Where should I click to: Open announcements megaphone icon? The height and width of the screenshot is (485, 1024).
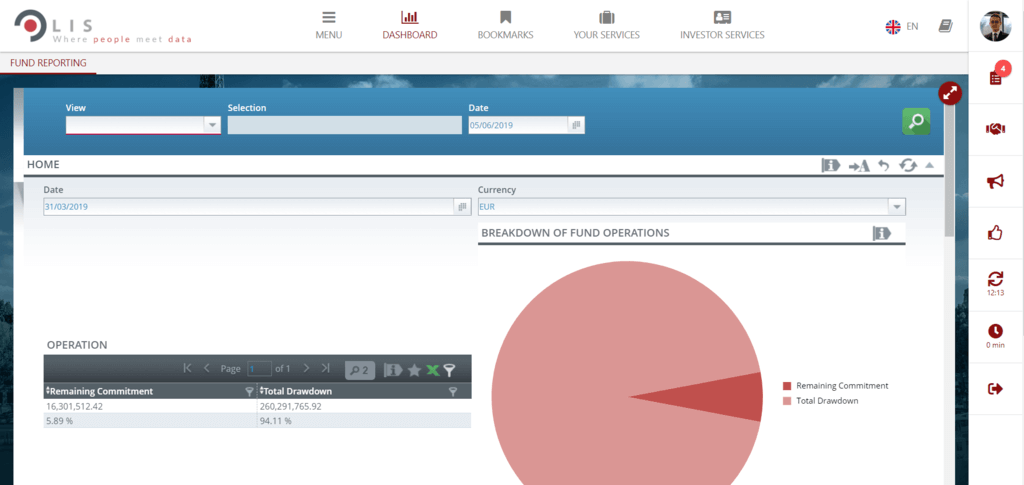[995, 181]
